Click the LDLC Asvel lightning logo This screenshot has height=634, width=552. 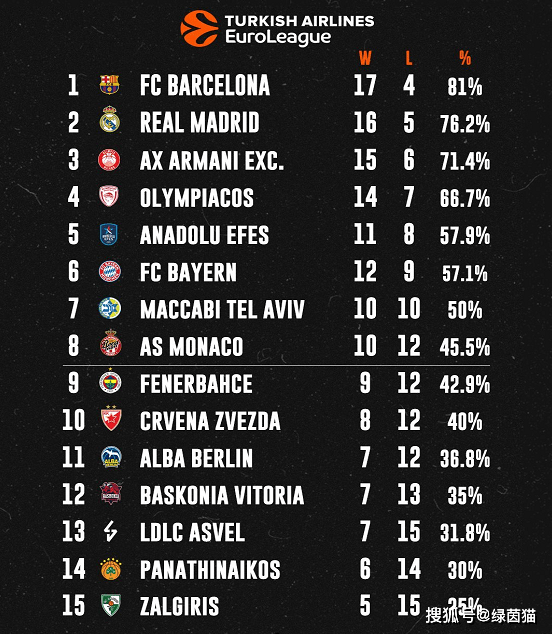tap(110, 531)
